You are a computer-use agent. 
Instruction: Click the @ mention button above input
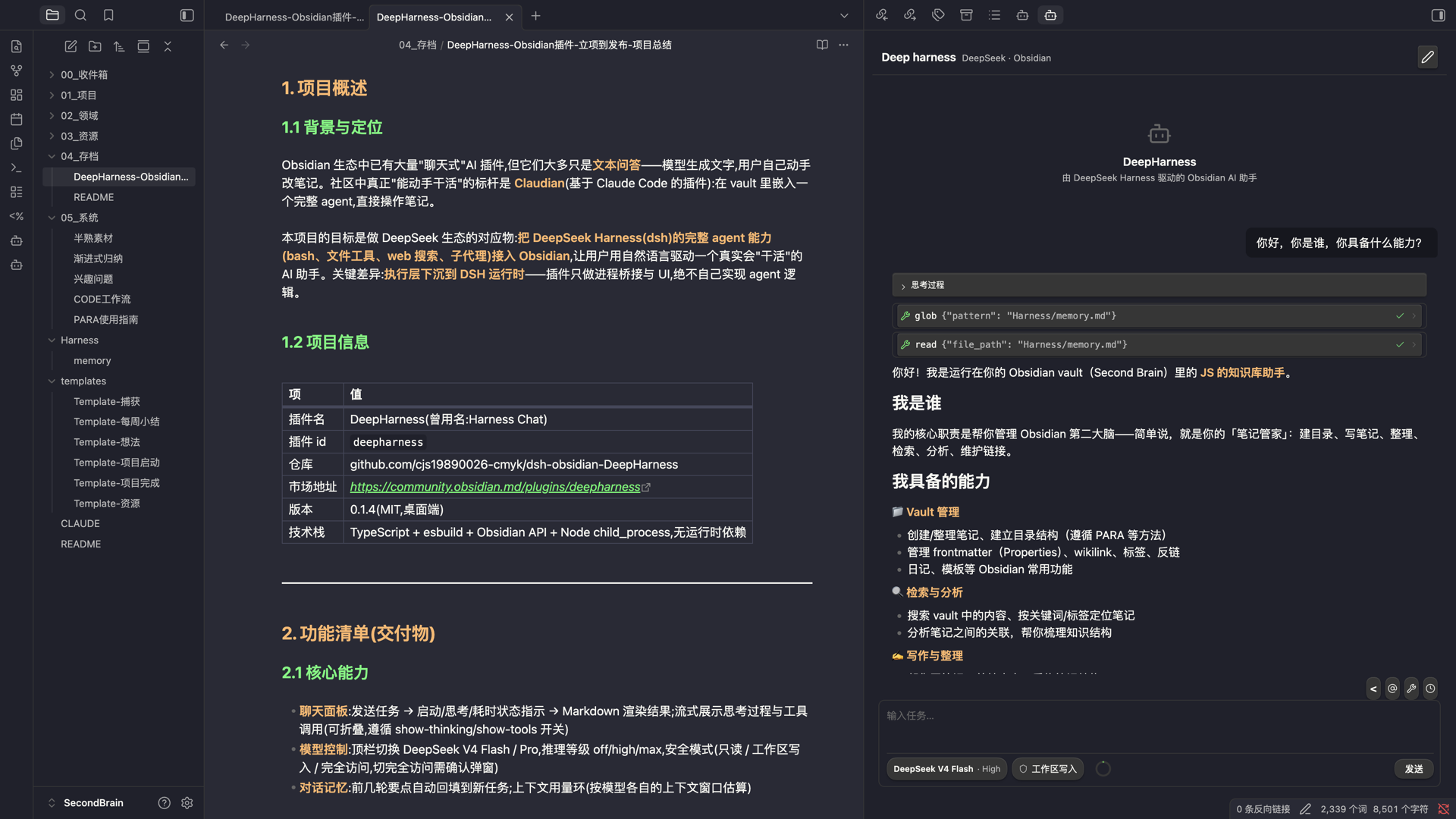tap(1392, 689)
